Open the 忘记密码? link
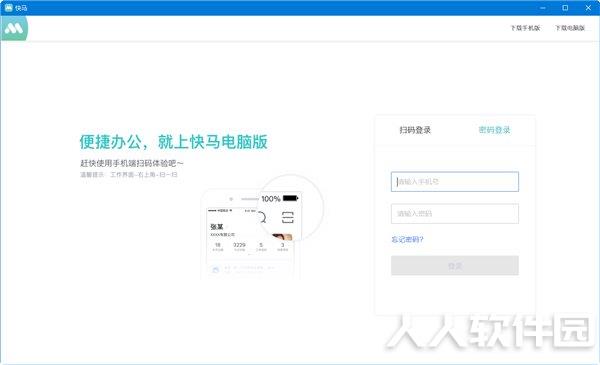Image resolution: width=600 pixels, height=365 pixels. 407,240
